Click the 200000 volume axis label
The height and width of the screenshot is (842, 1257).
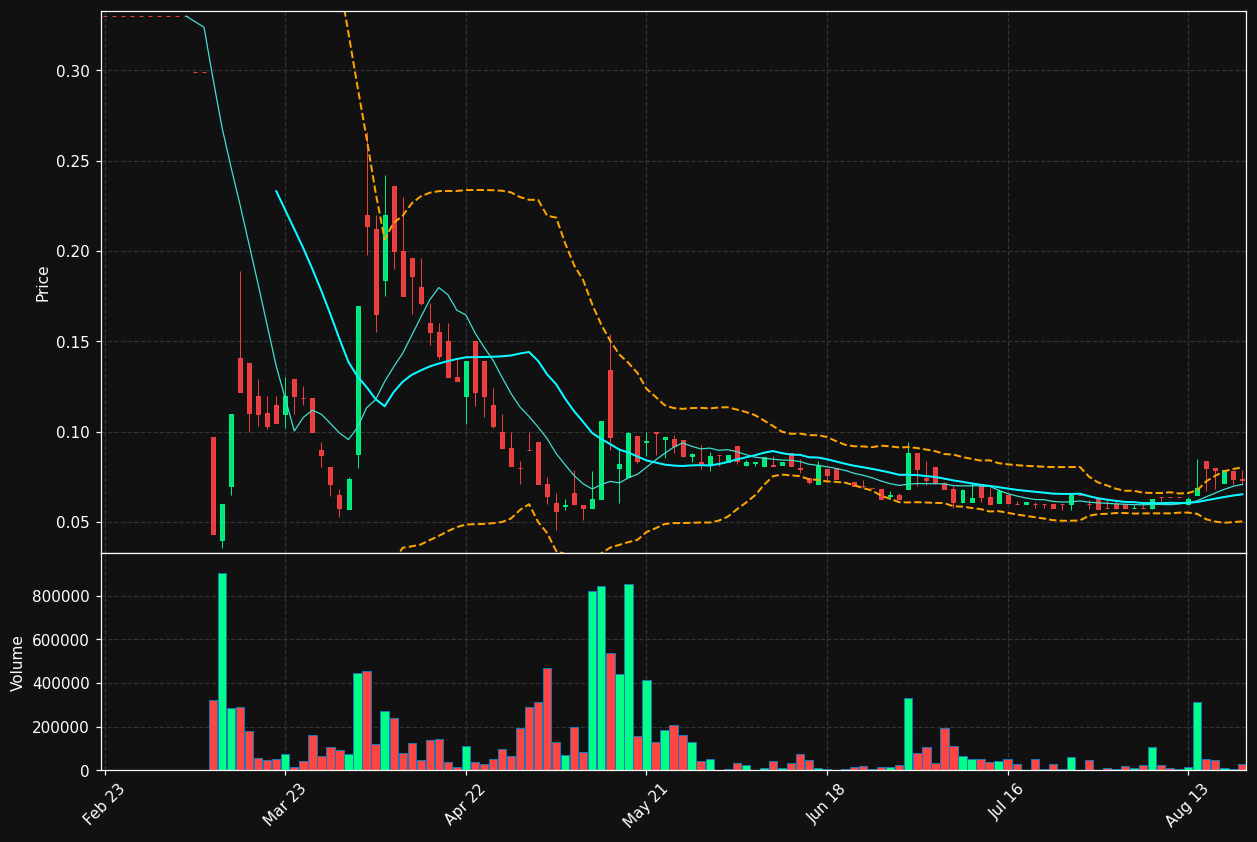62,728
